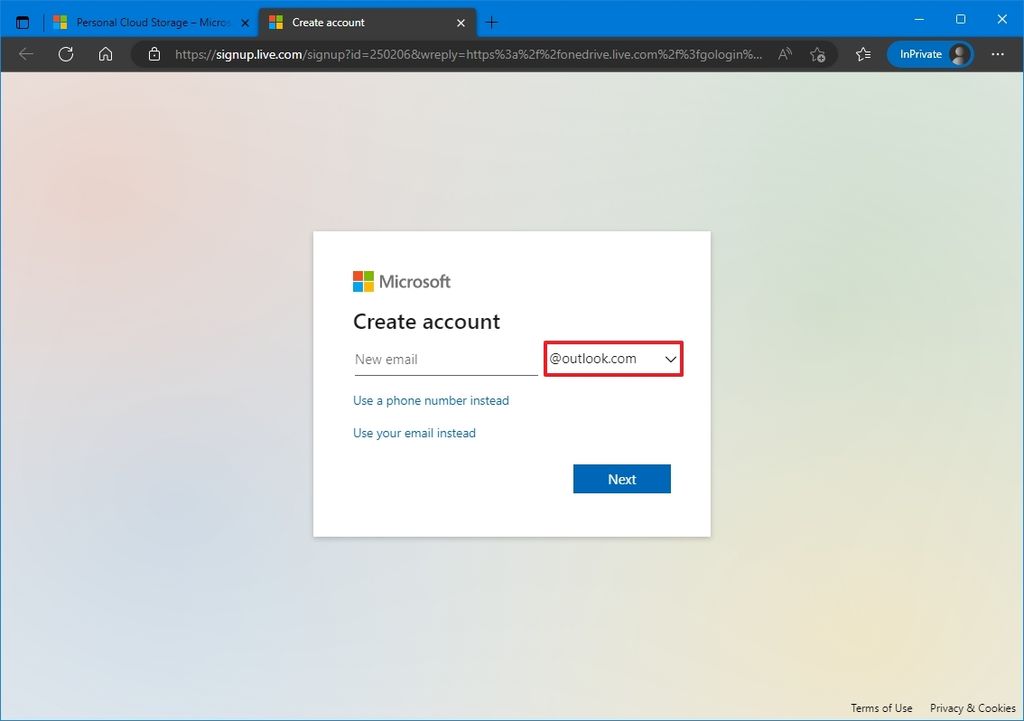The height and width of the screenshot is (721, 1024).
Task: Open the email domain dropdown
Action: (x=670, y=358)
